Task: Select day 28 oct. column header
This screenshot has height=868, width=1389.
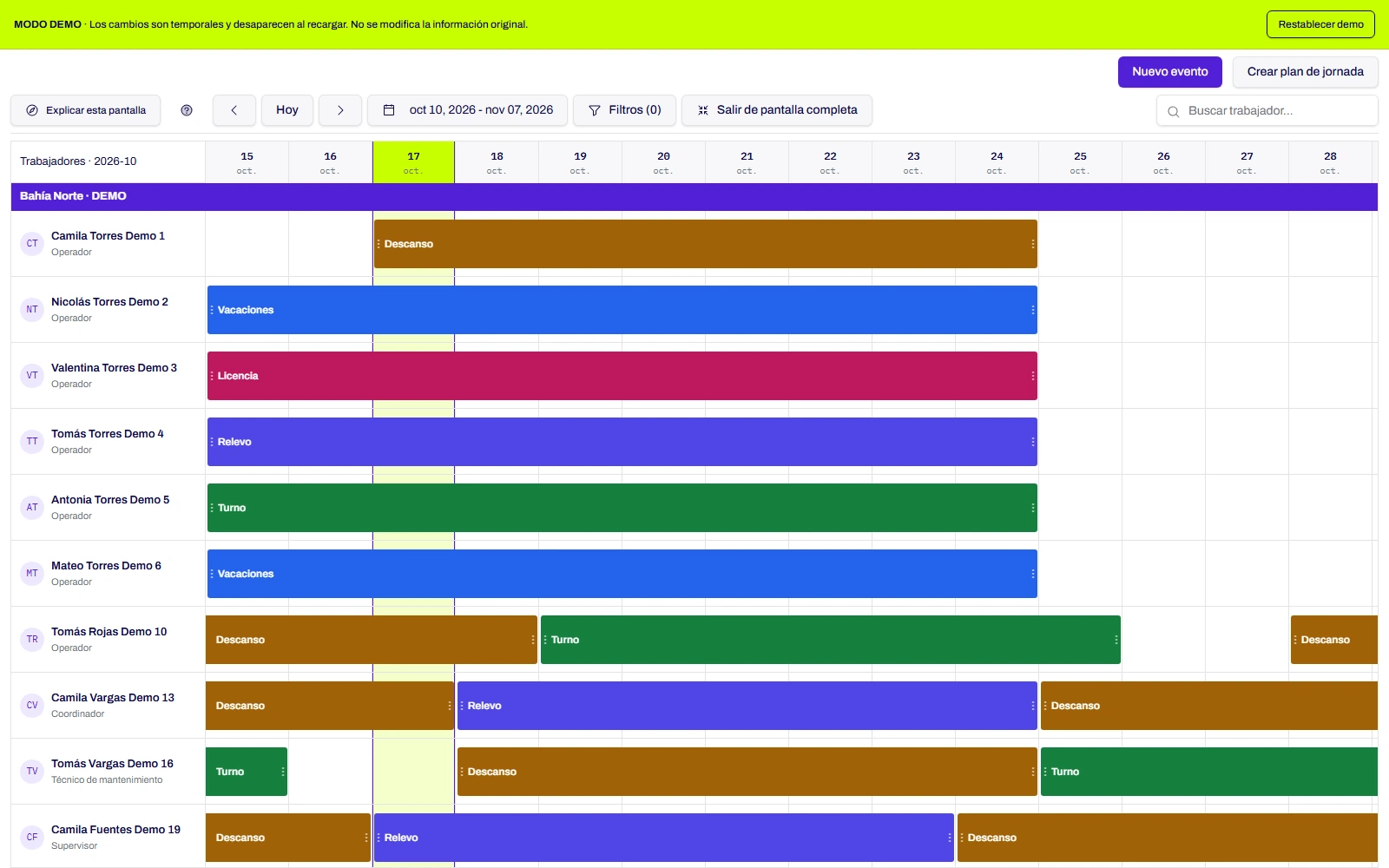Action: [1331, 162]
